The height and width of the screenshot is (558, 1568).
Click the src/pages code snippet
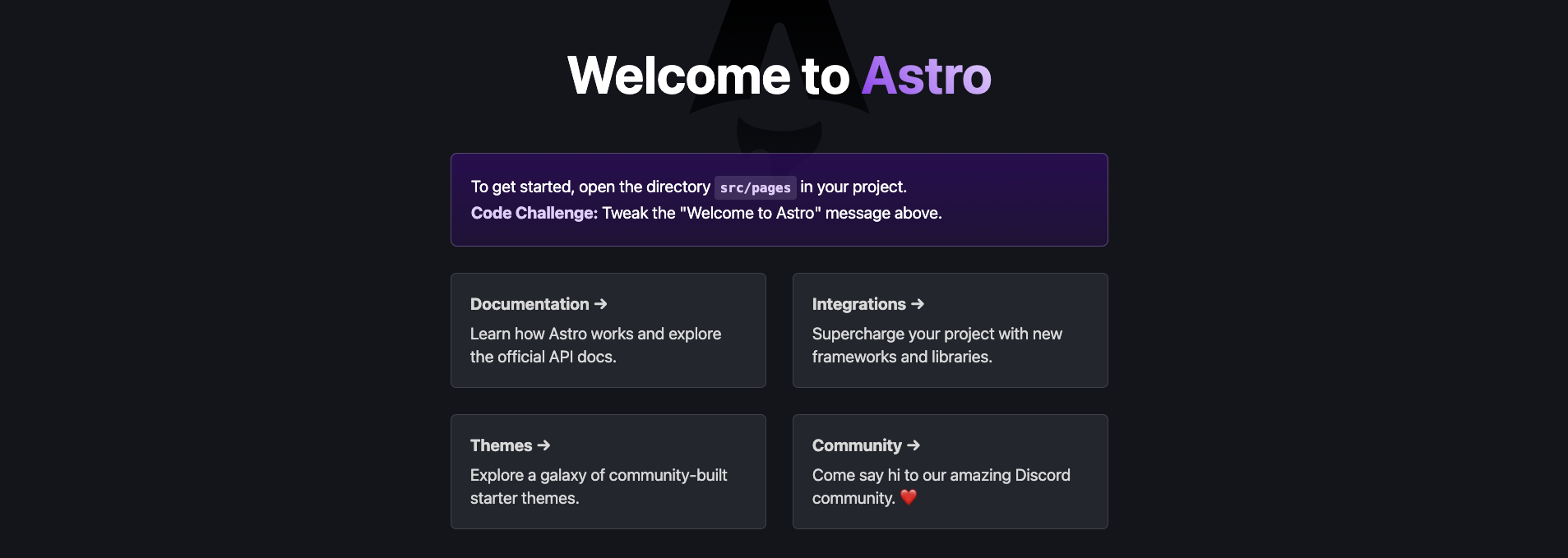click(755, 187)
